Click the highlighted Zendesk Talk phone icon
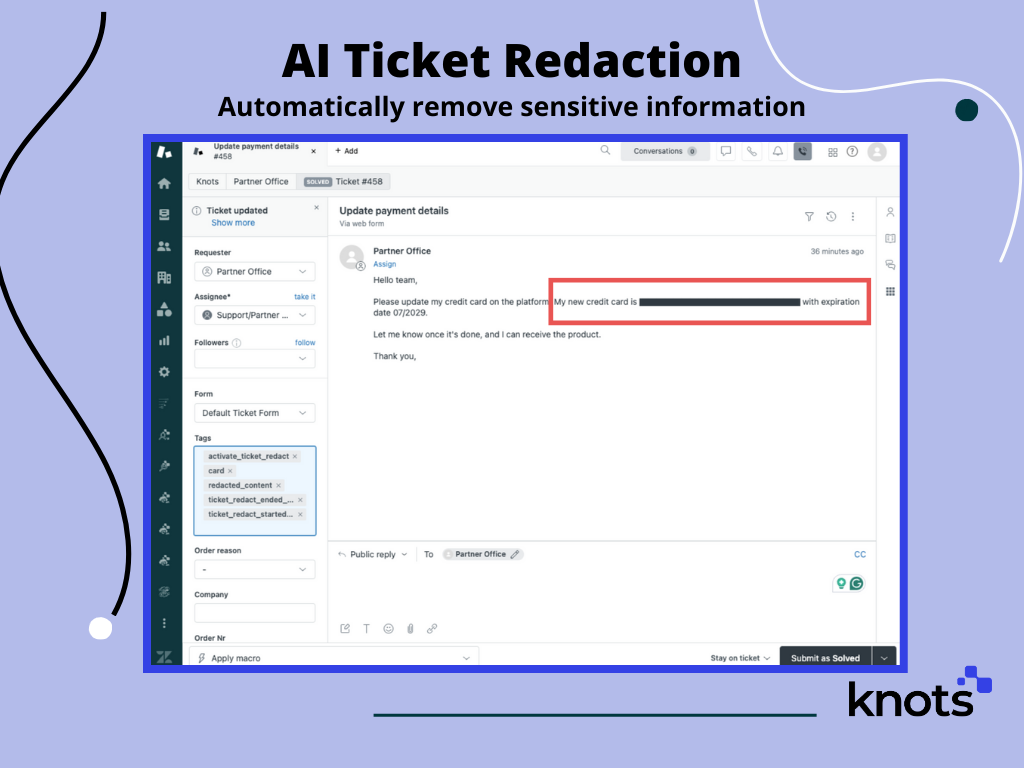The width and height of the screenshot is (1024, 768). click(803, 151)
